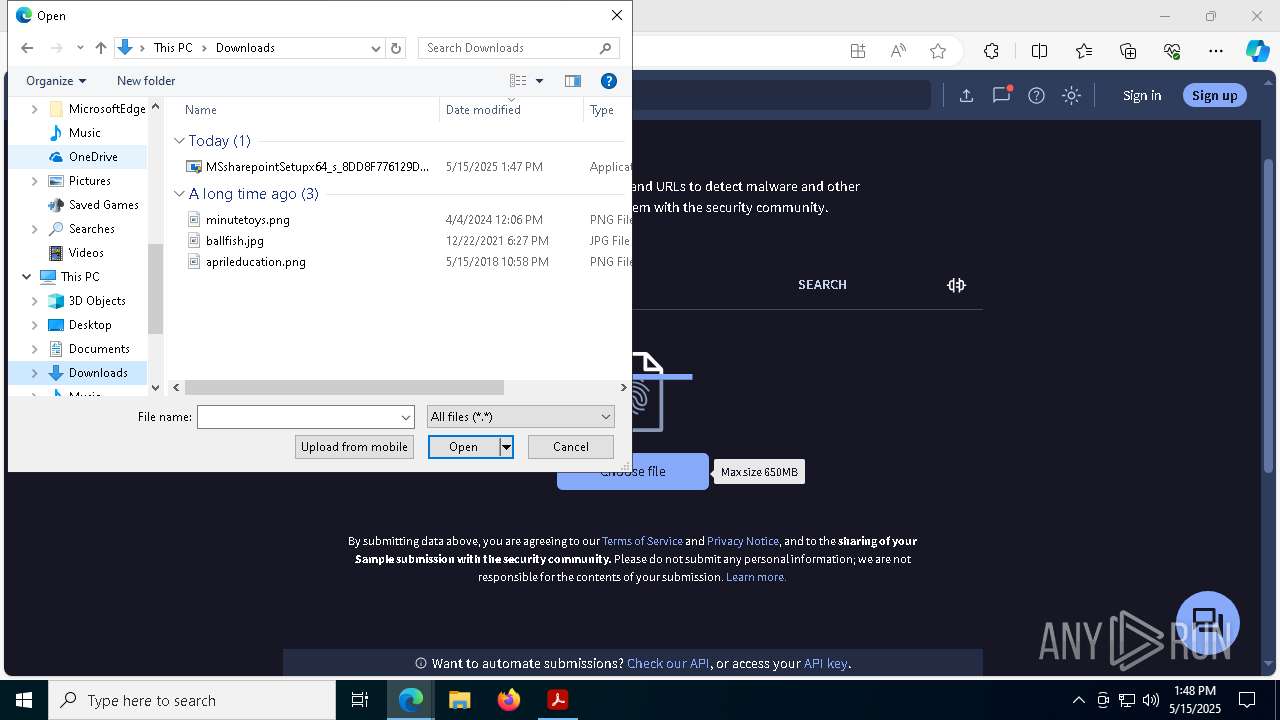This screenshot has height=720, width=1280.
Task: Toggle light/dark theme icon
Action: point(1071,96)
